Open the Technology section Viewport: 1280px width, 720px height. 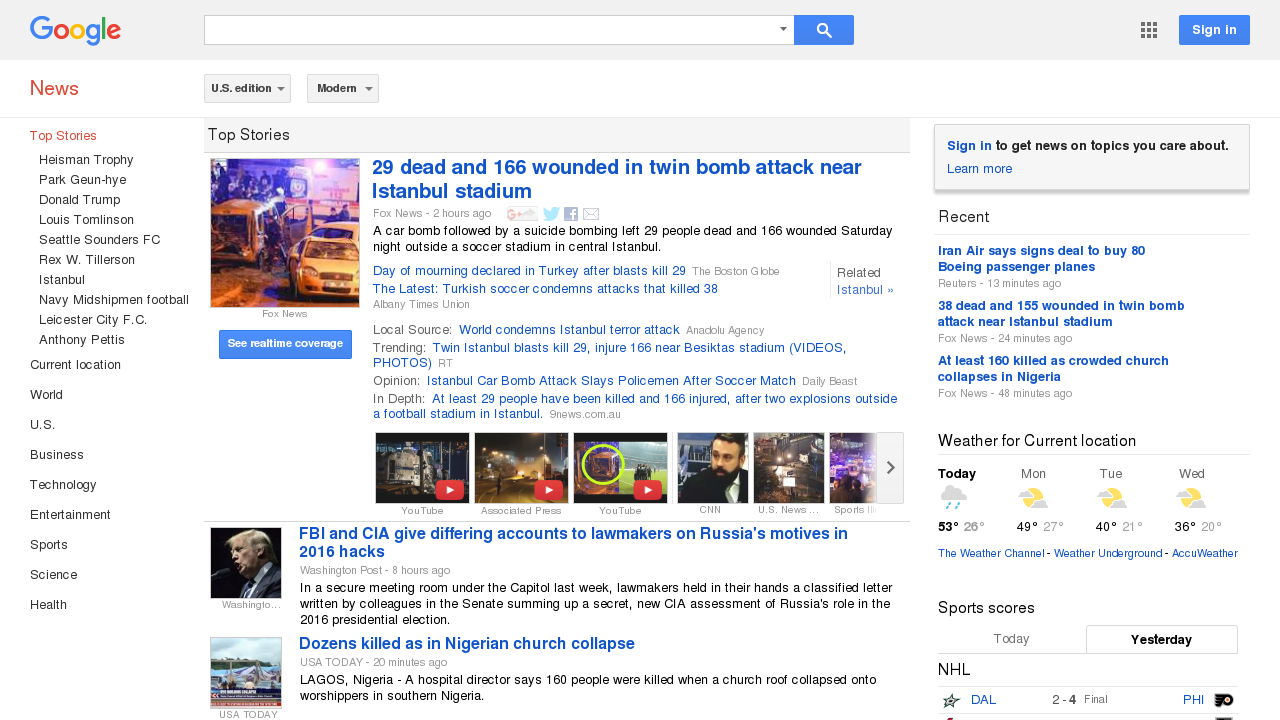pyautogui.click(x=63, y=485)
